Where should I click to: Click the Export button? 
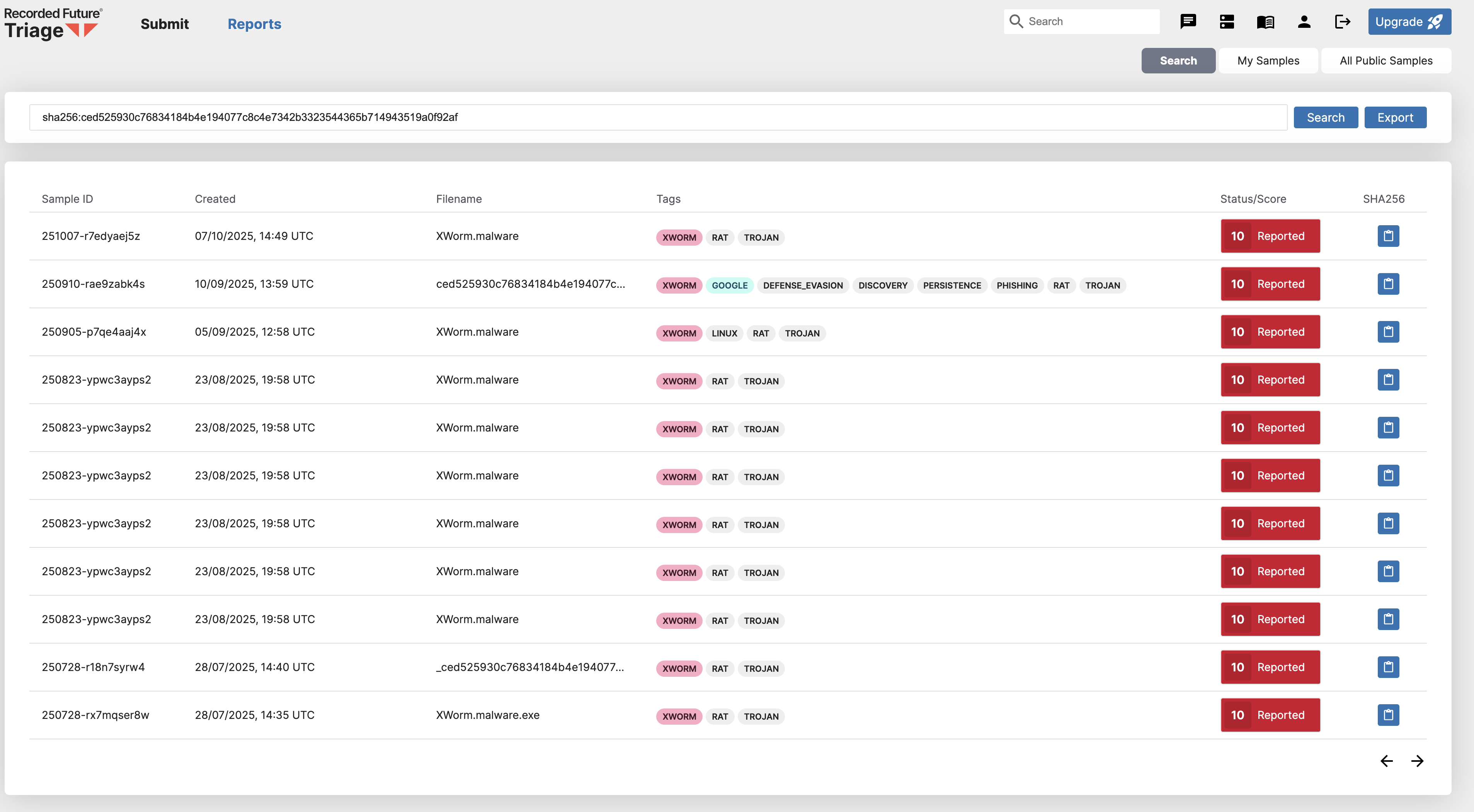pos(1394,117)
